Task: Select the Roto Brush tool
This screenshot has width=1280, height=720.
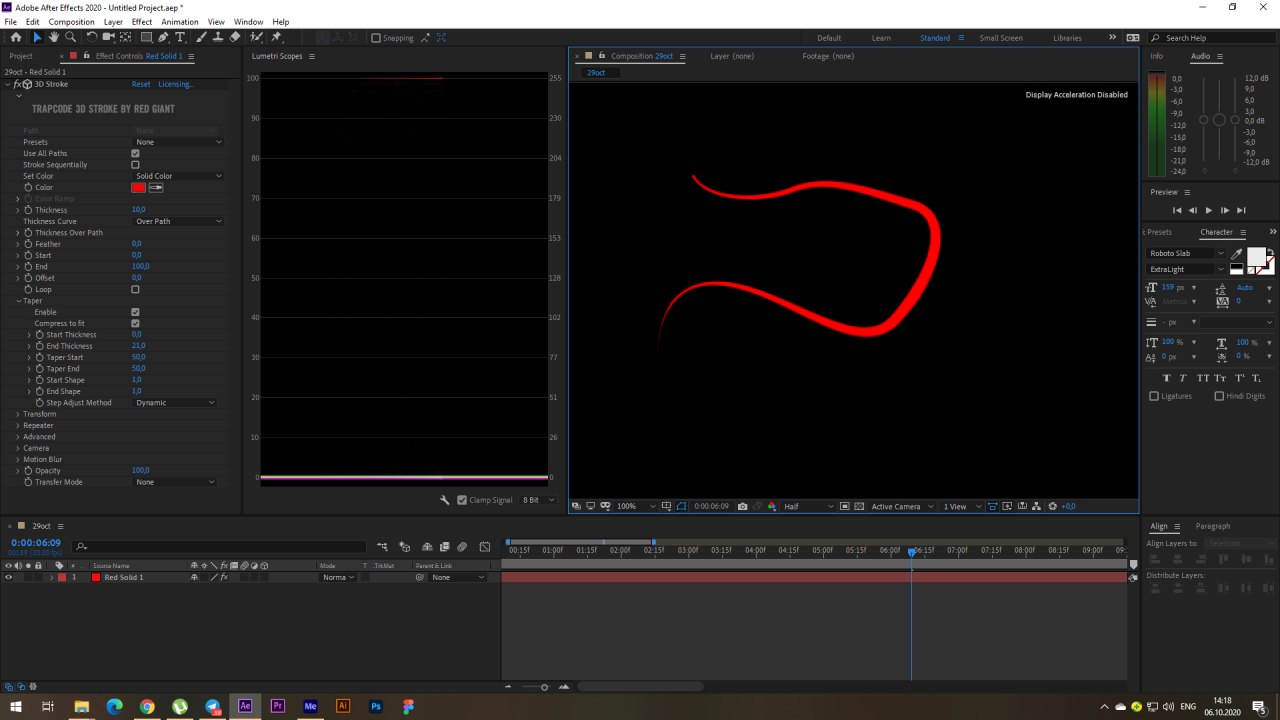Action: tap(257, 37)
